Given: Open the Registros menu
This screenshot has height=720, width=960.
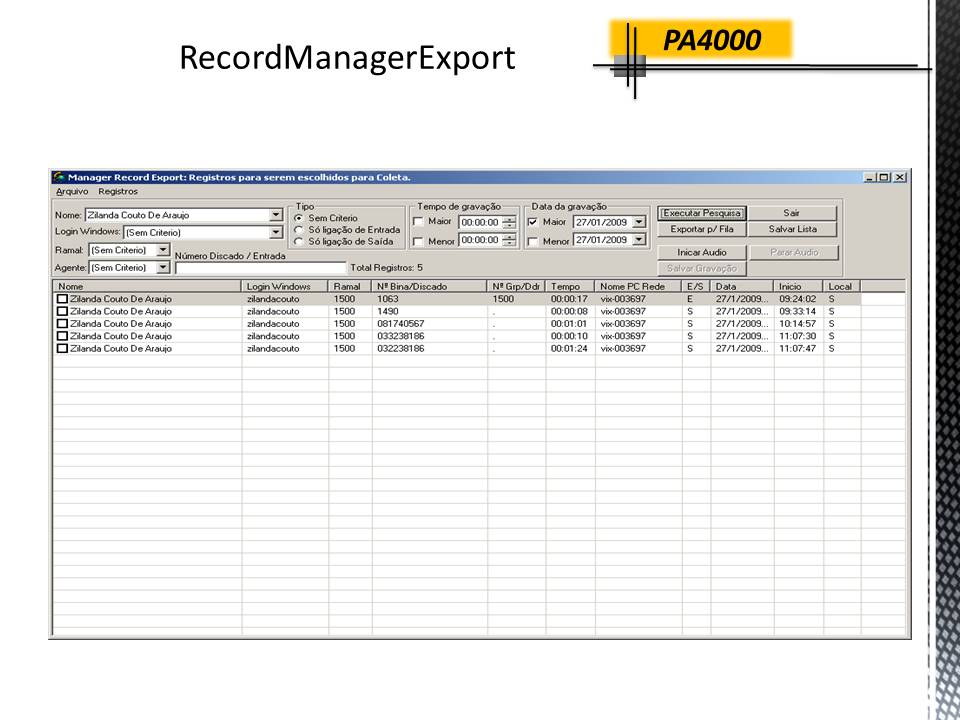Looking at the screenshot, I should point(117,190).
